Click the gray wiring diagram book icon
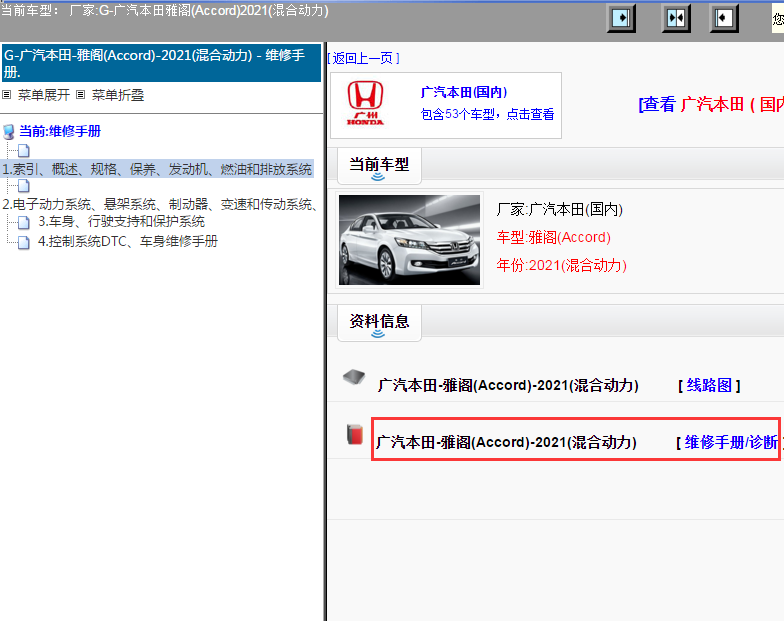 tap(354, 377)
